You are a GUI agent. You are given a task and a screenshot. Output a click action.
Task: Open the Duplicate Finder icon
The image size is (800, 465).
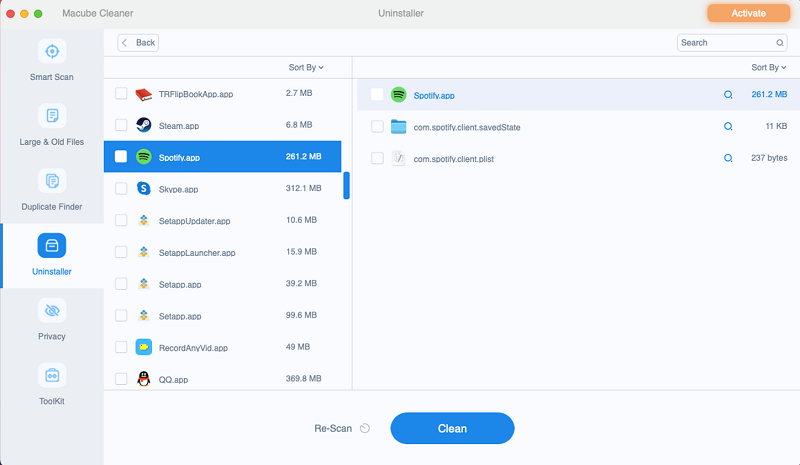point(52,181)
